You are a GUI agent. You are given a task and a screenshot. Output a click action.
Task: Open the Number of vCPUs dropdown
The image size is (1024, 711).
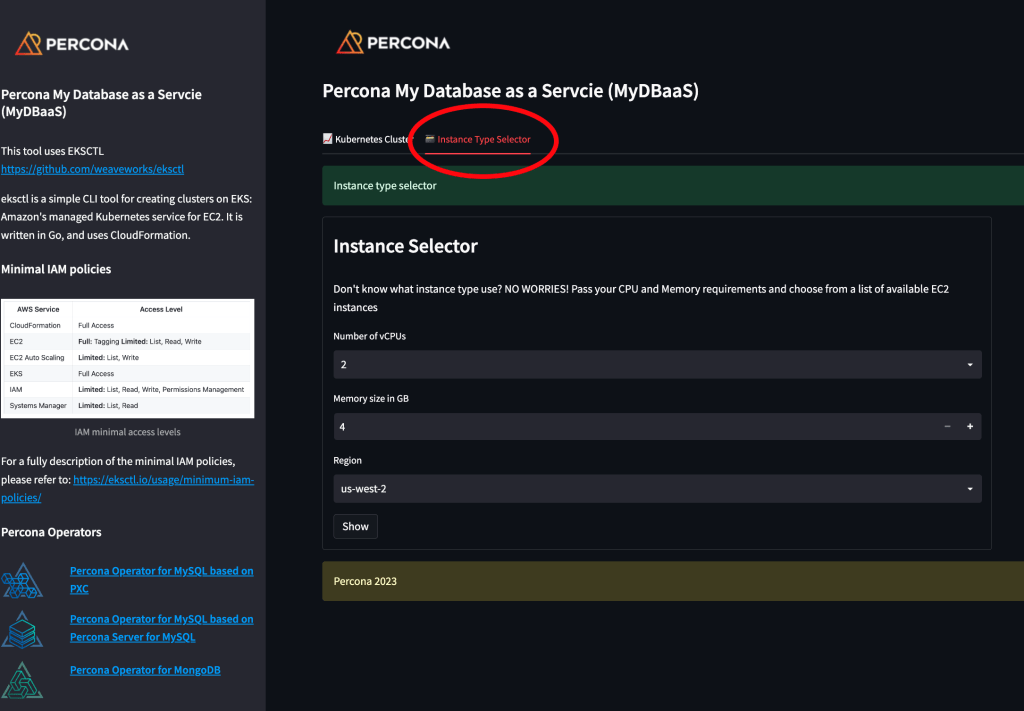[655, 365]
